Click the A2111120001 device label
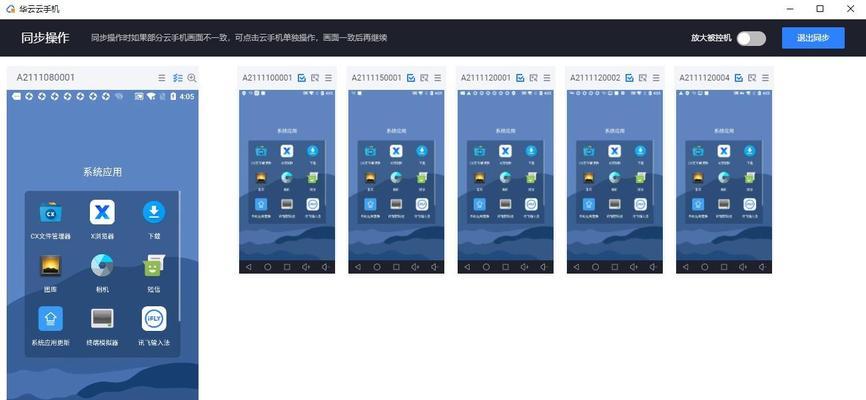 486,78
